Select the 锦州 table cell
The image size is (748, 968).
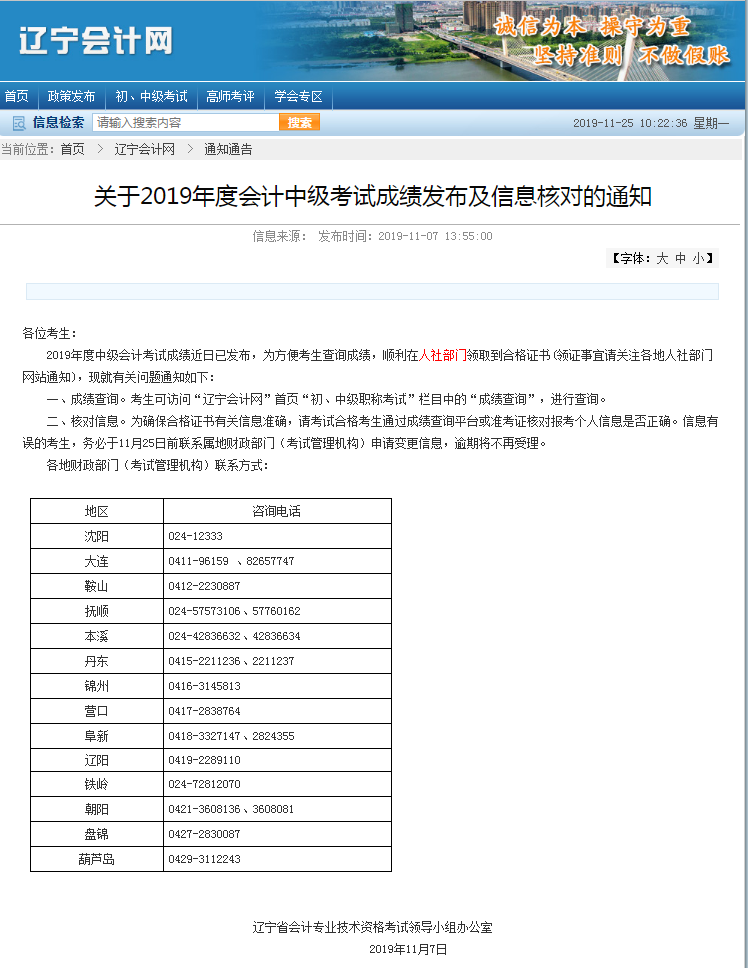[x=97, y=686]
